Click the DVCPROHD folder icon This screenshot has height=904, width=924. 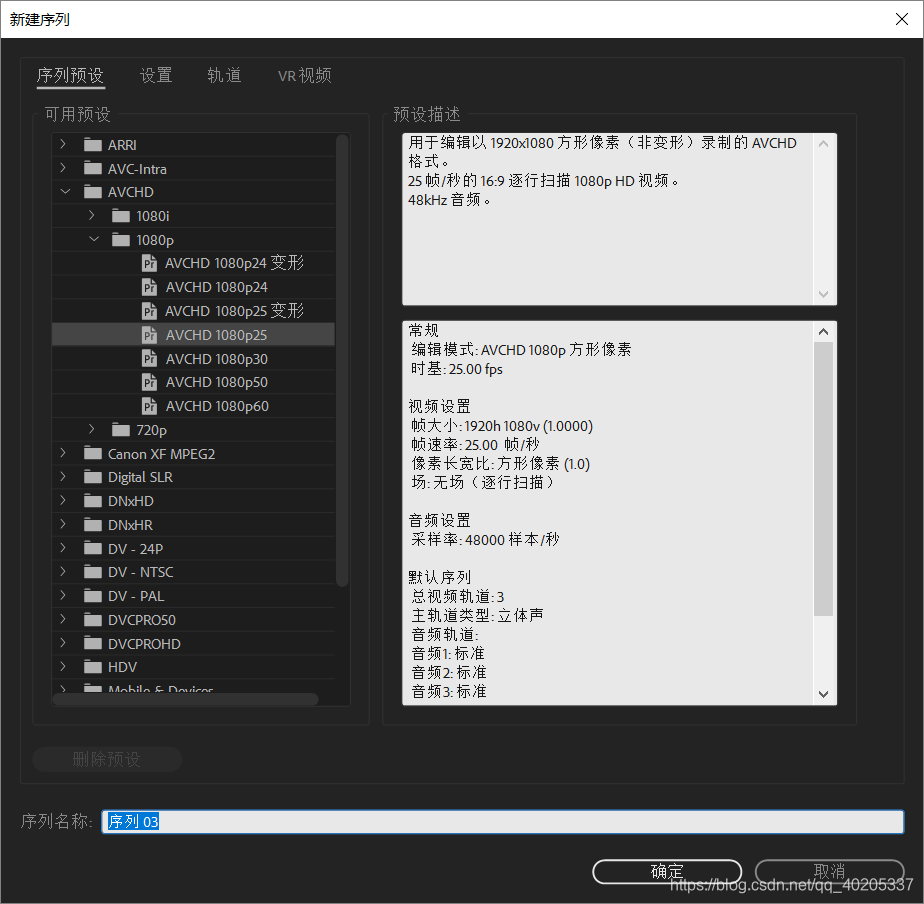click(x=93, y=644)
